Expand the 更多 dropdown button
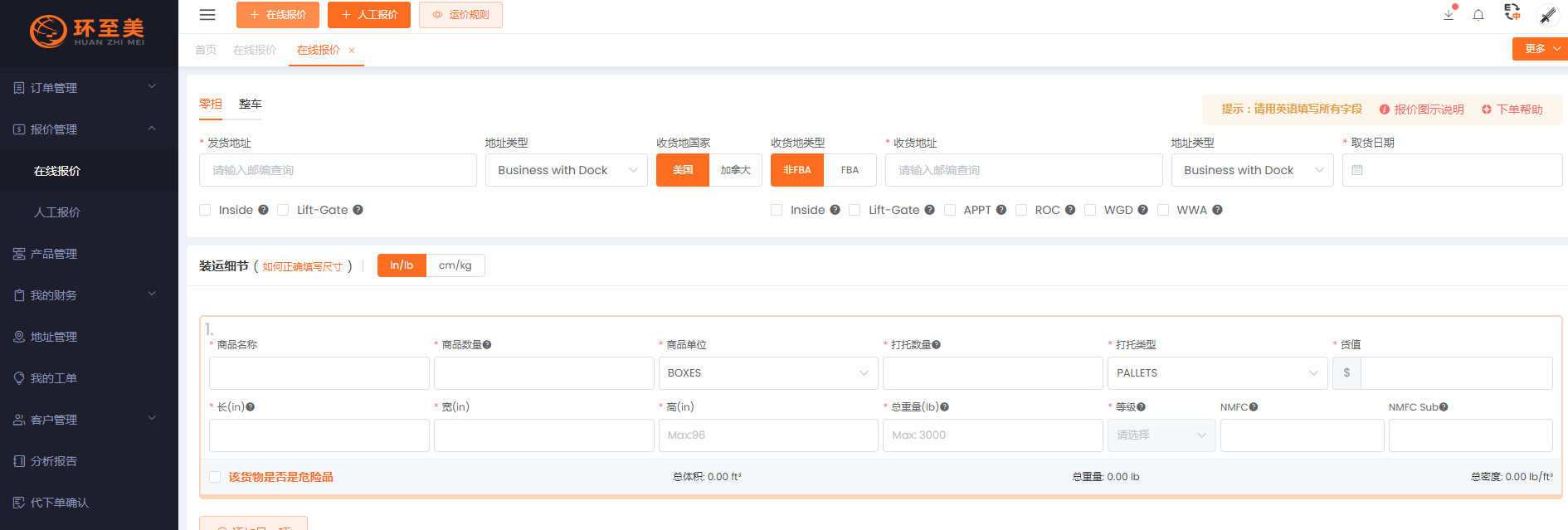Image resolution: width=1568 pixels, height=530 pixels. 1539,49
